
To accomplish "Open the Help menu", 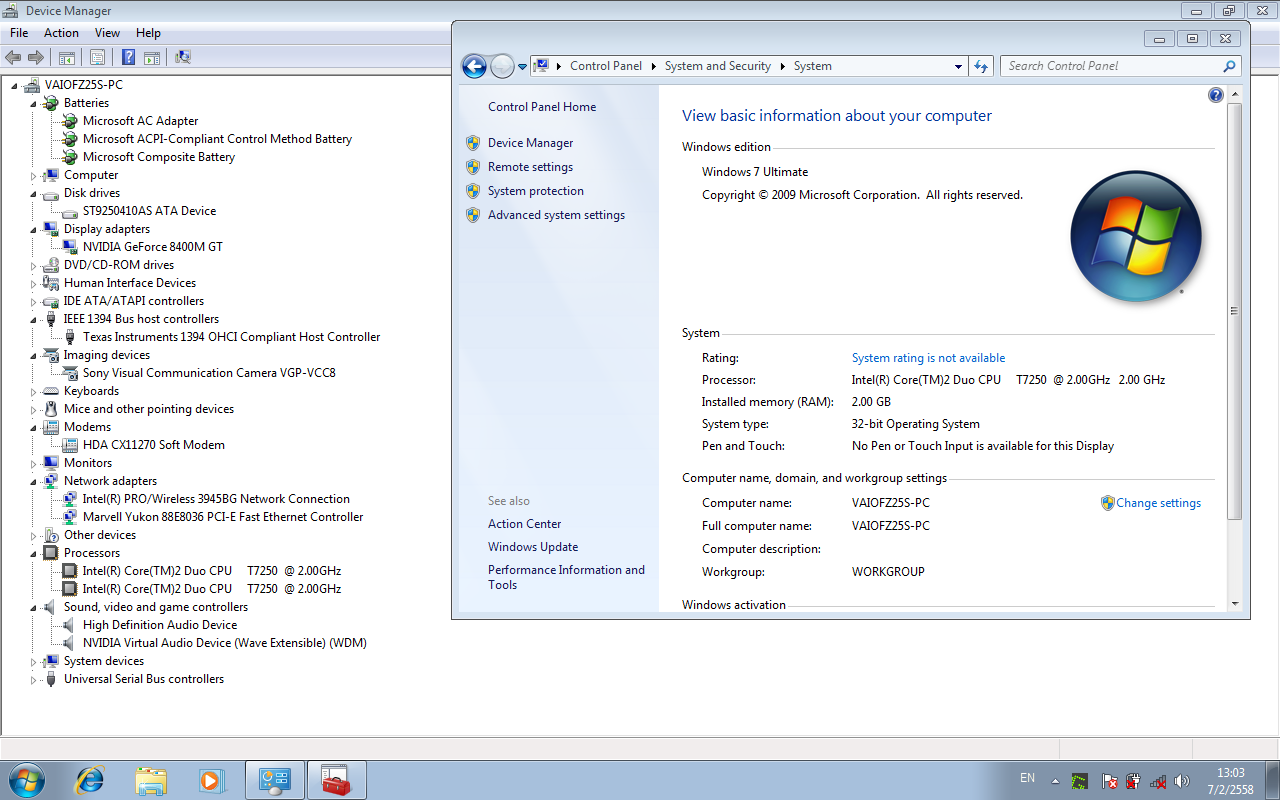I will (148, 33).
